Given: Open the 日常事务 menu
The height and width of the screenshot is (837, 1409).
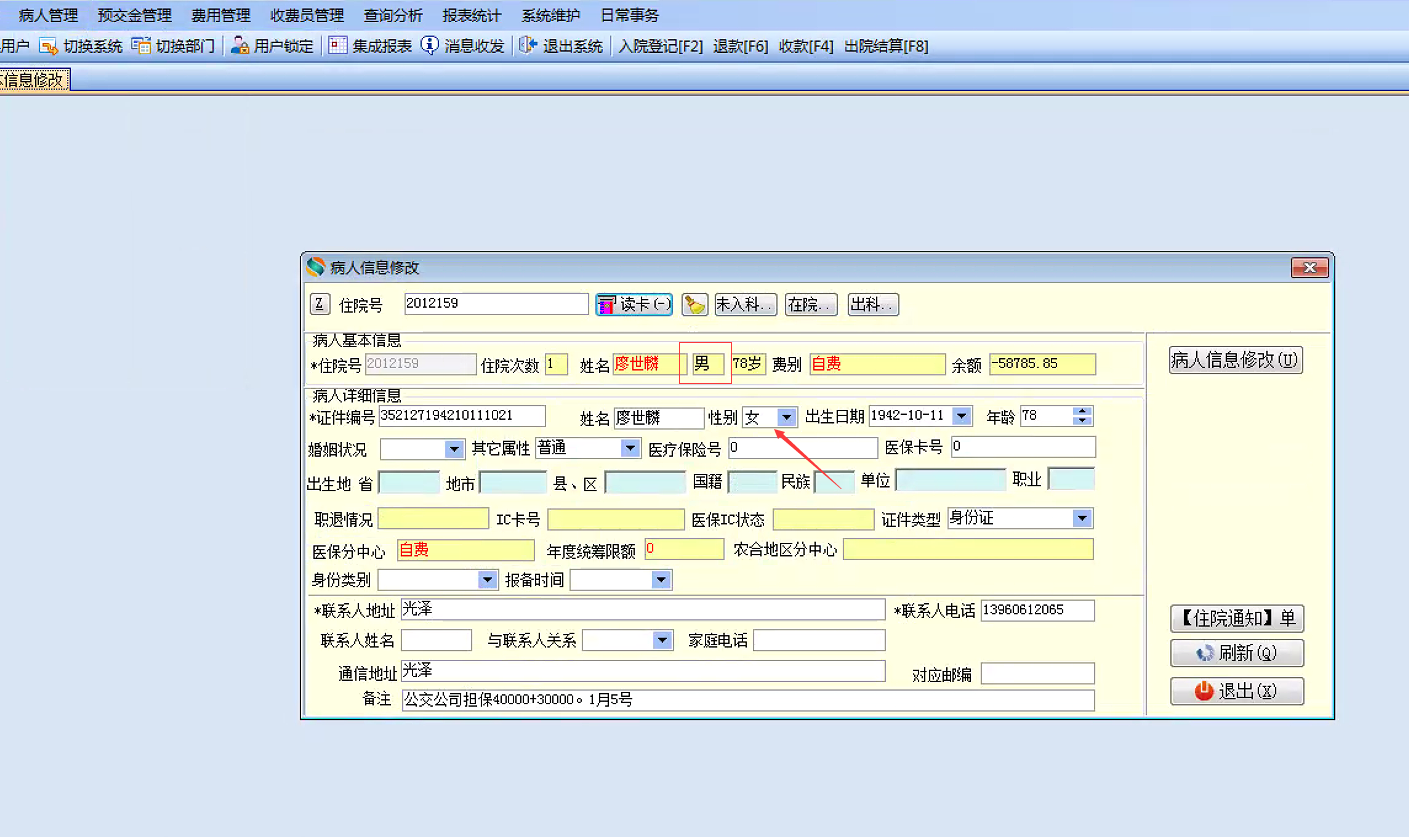Looking at the screenshot, I should [630, 15].
